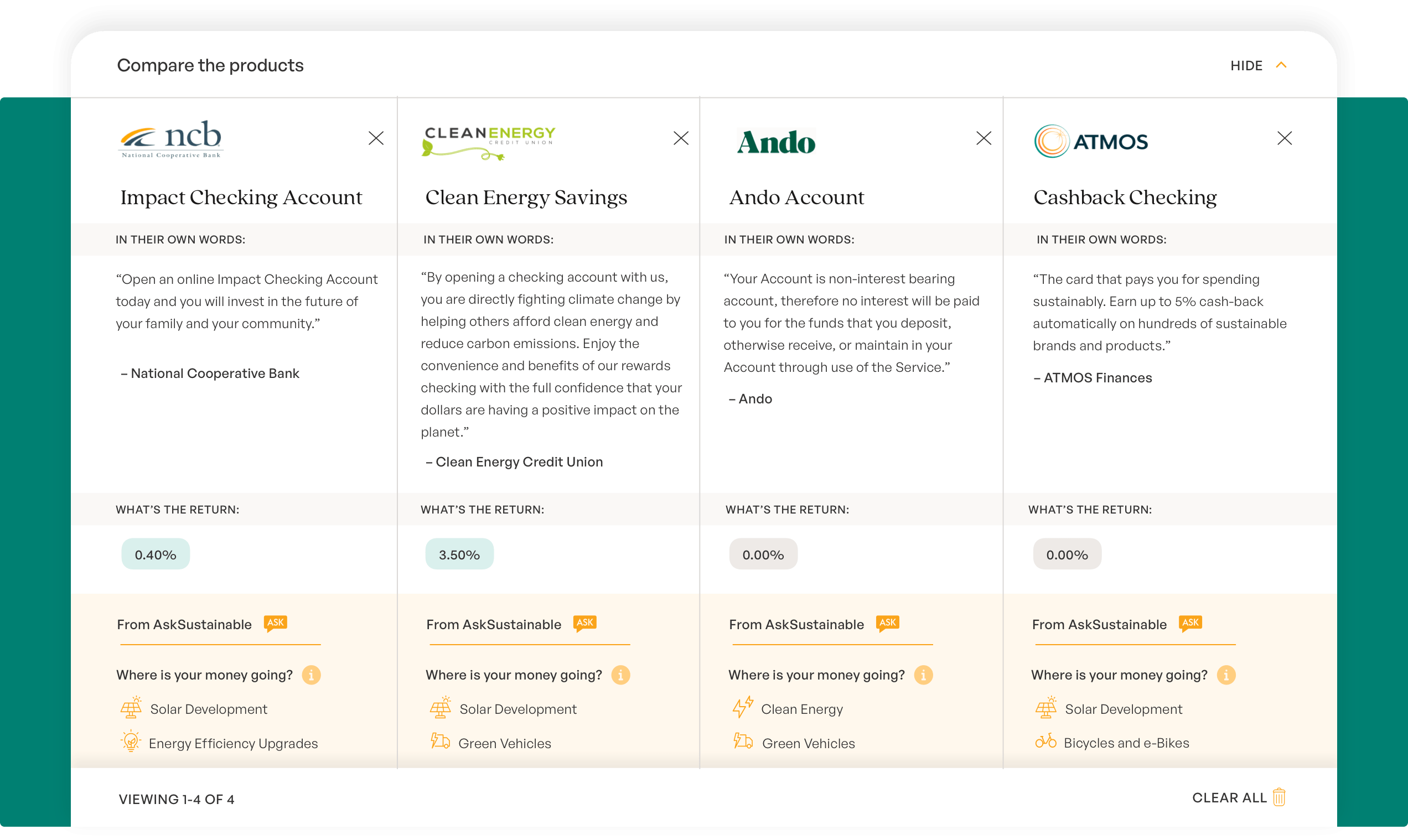Select the 3.50% return badge

pos(459,554)
